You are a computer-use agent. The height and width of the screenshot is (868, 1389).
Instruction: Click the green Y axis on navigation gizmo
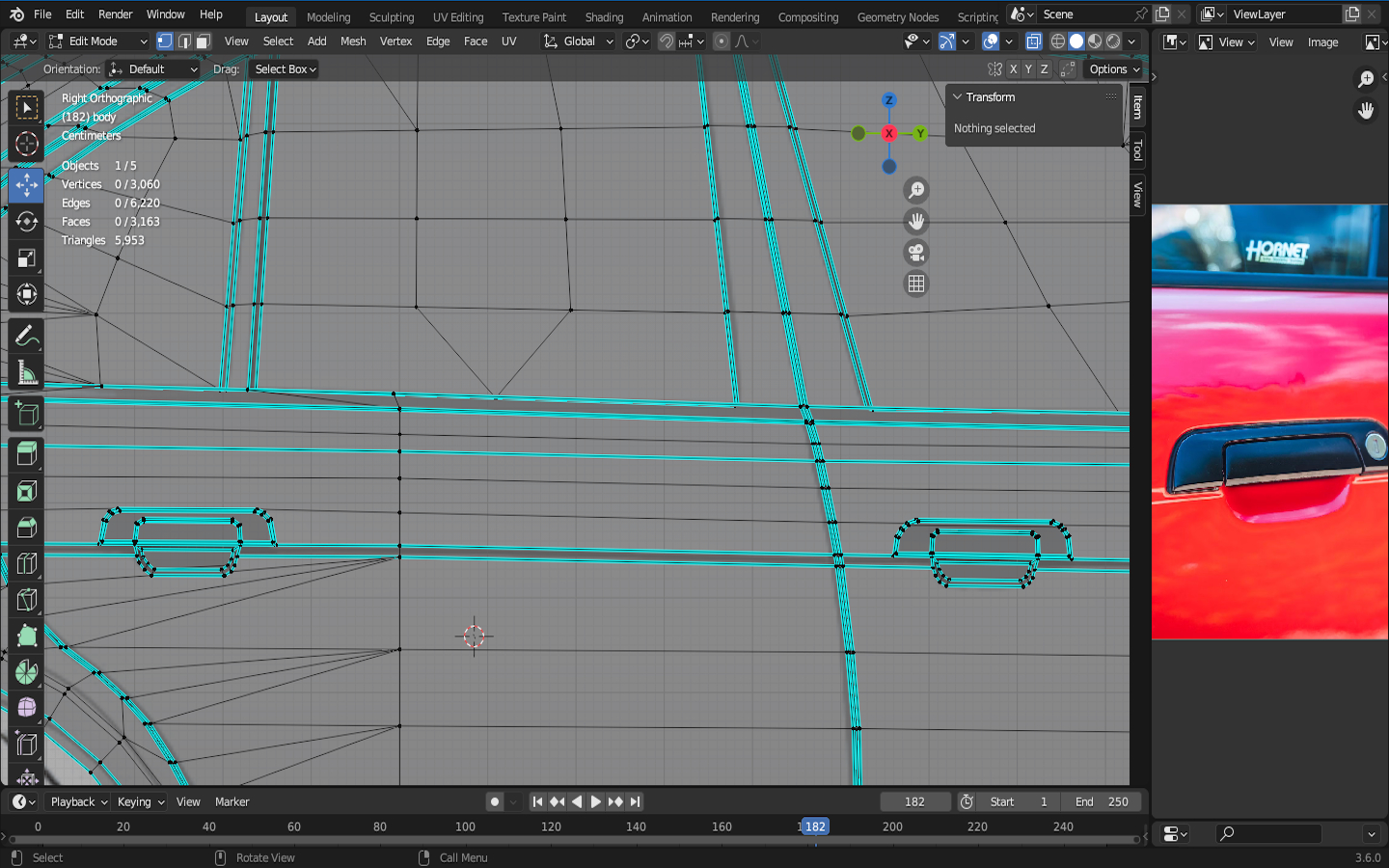(920, 133)
